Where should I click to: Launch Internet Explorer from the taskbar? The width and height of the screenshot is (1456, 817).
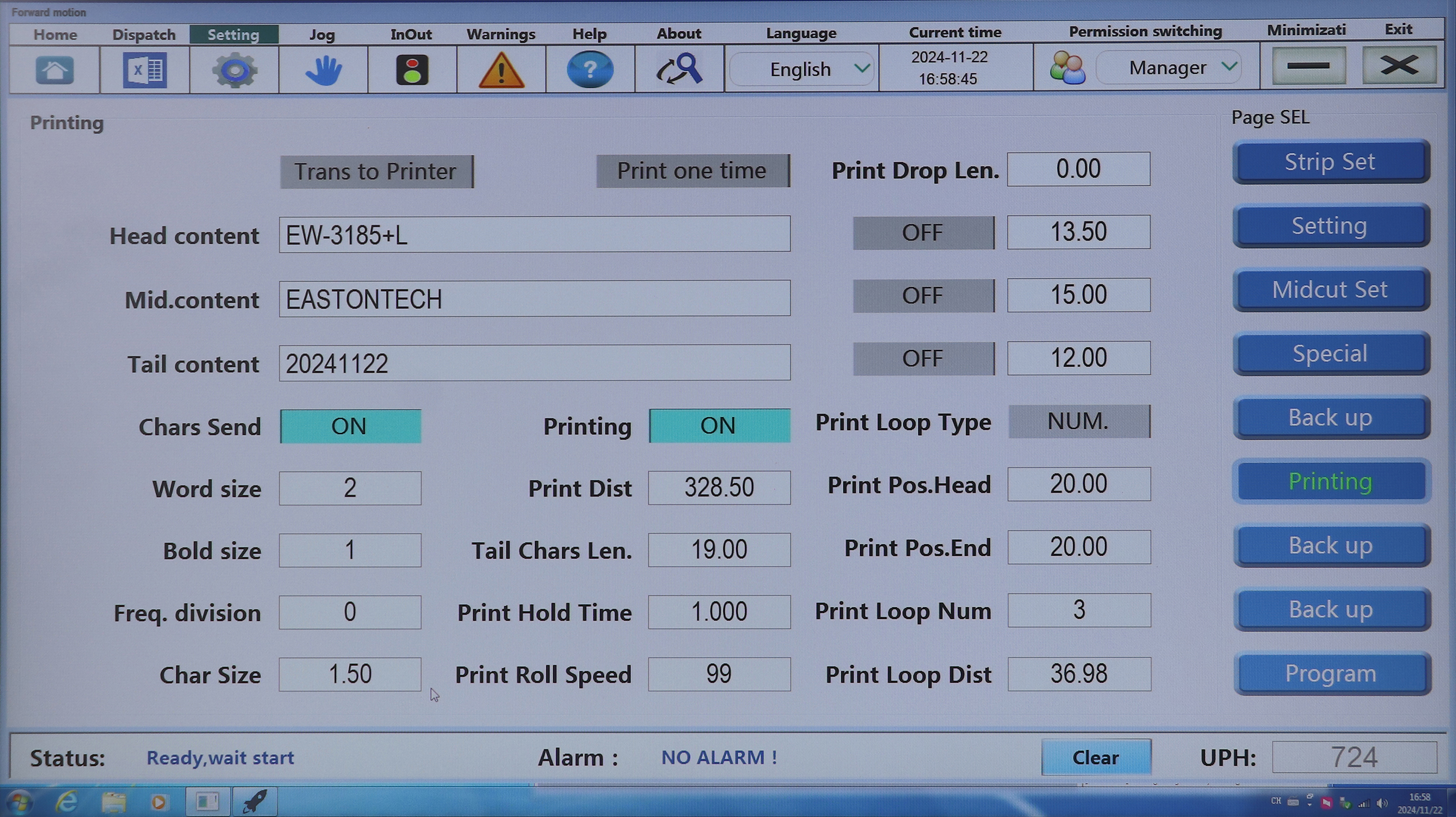66,801
